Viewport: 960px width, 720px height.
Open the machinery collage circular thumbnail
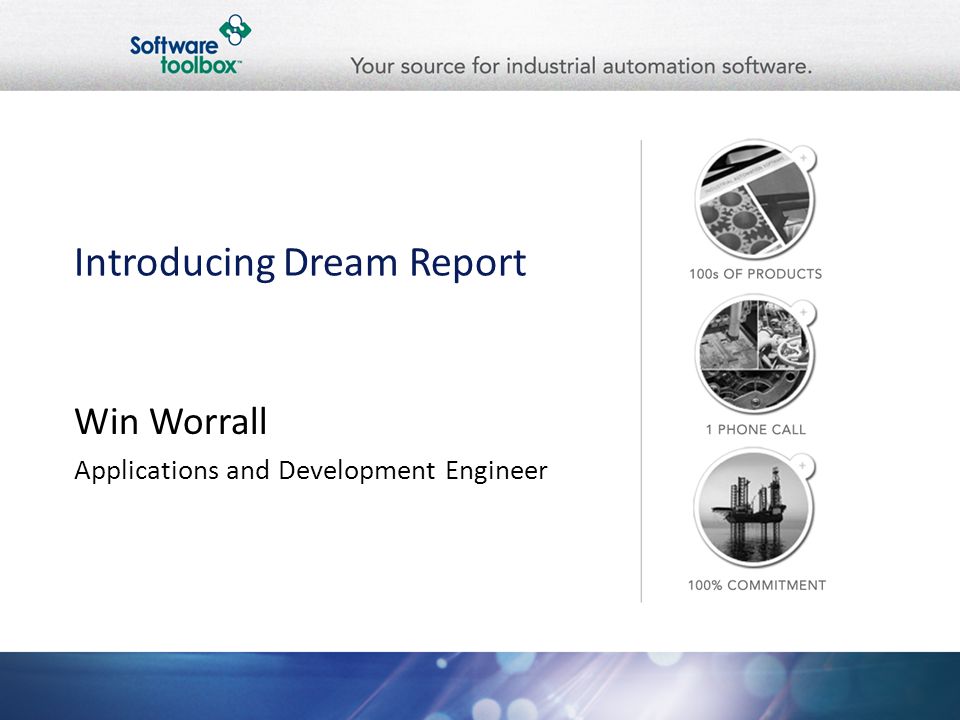coord(754,354)
